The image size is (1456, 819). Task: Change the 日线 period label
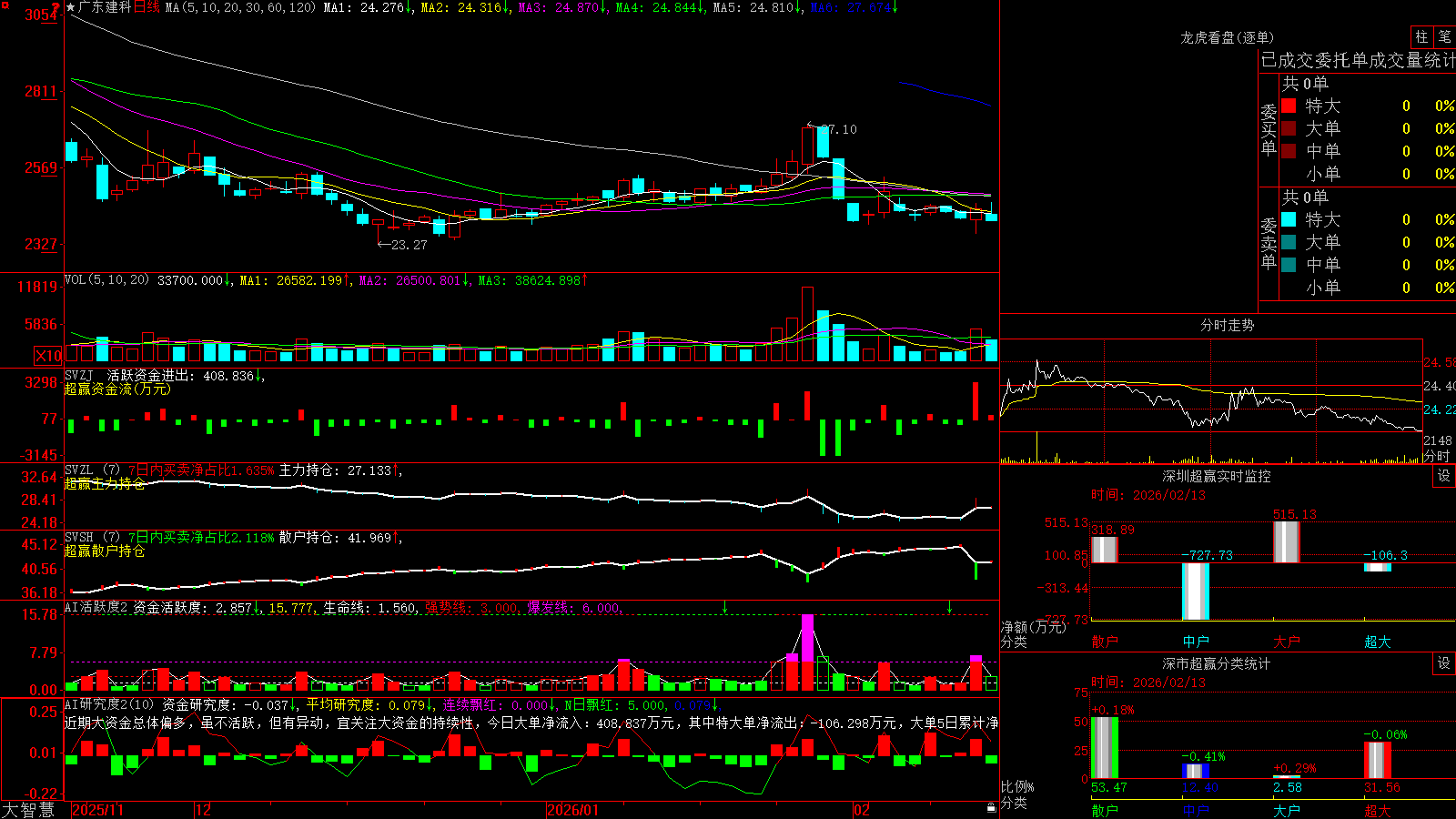coord(147,7)
